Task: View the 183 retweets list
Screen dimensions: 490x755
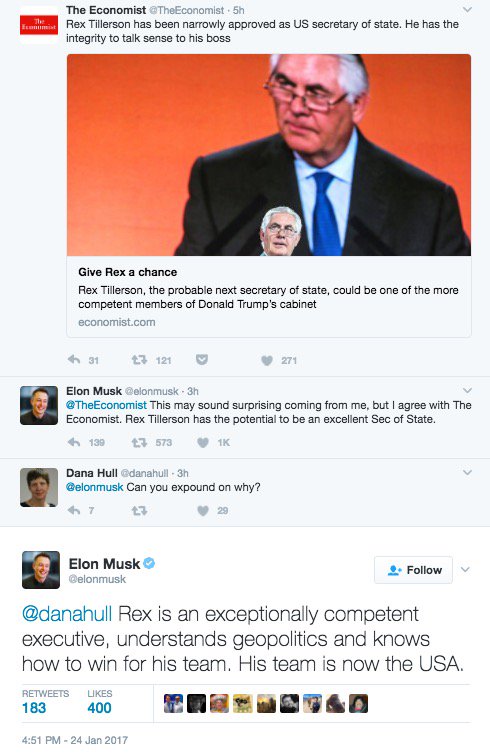Action: pyautogui.click(x=45, y=702)
